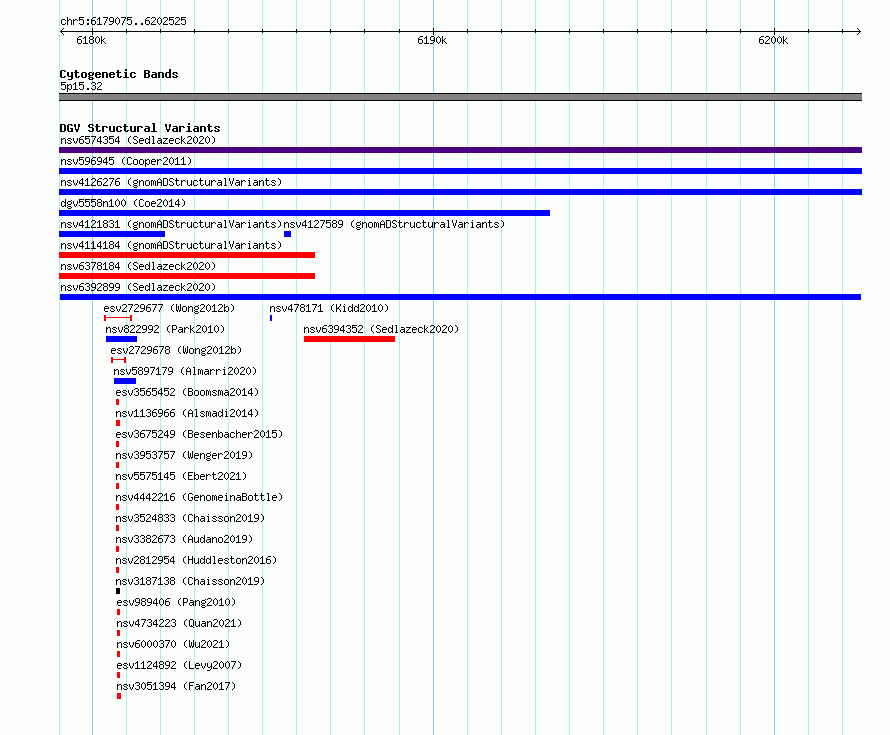Open esv2729678 (Wong2012b) label

coord(176,350)
